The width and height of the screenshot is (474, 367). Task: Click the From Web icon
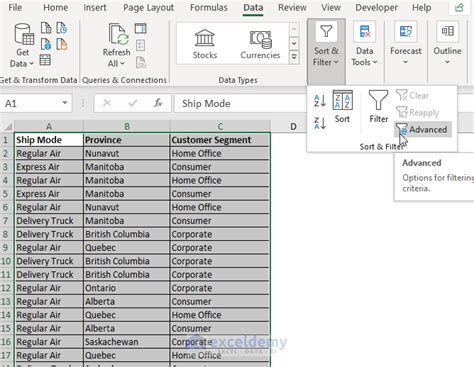46,44
